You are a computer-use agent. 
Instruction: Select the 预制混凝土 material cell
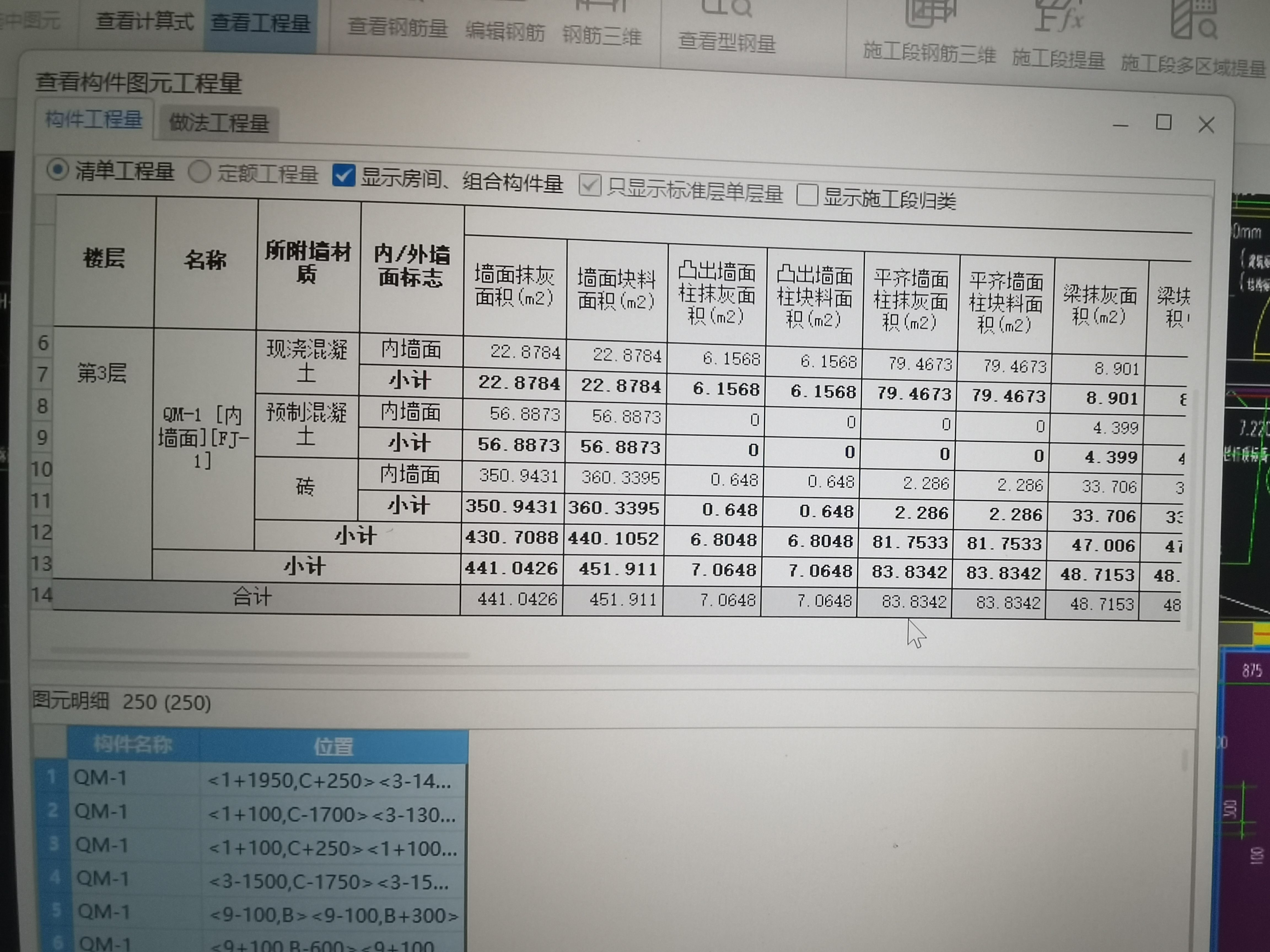[306, 425]
